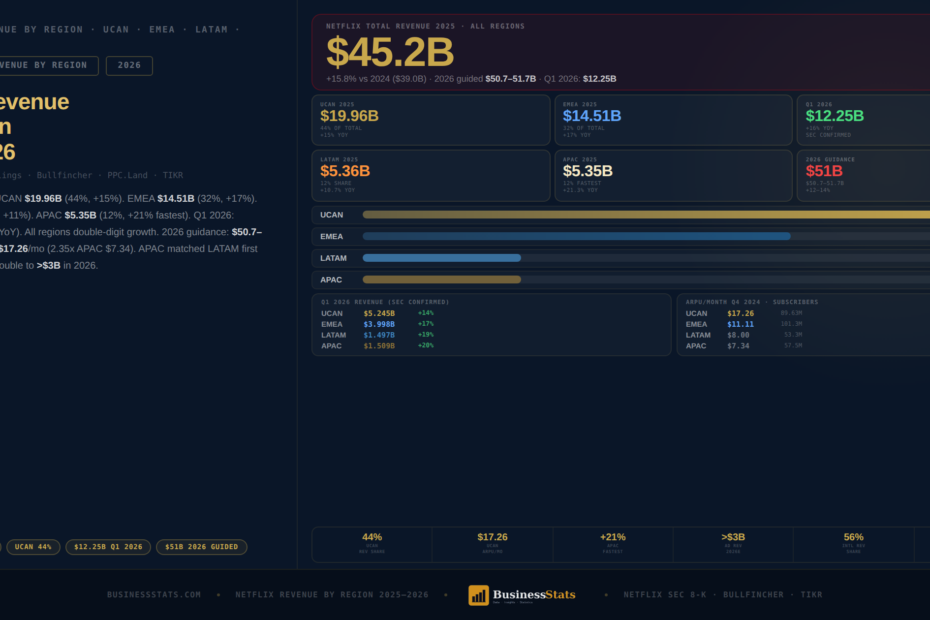Click the 2026 Guidance $51B card

tap(864, 176)
